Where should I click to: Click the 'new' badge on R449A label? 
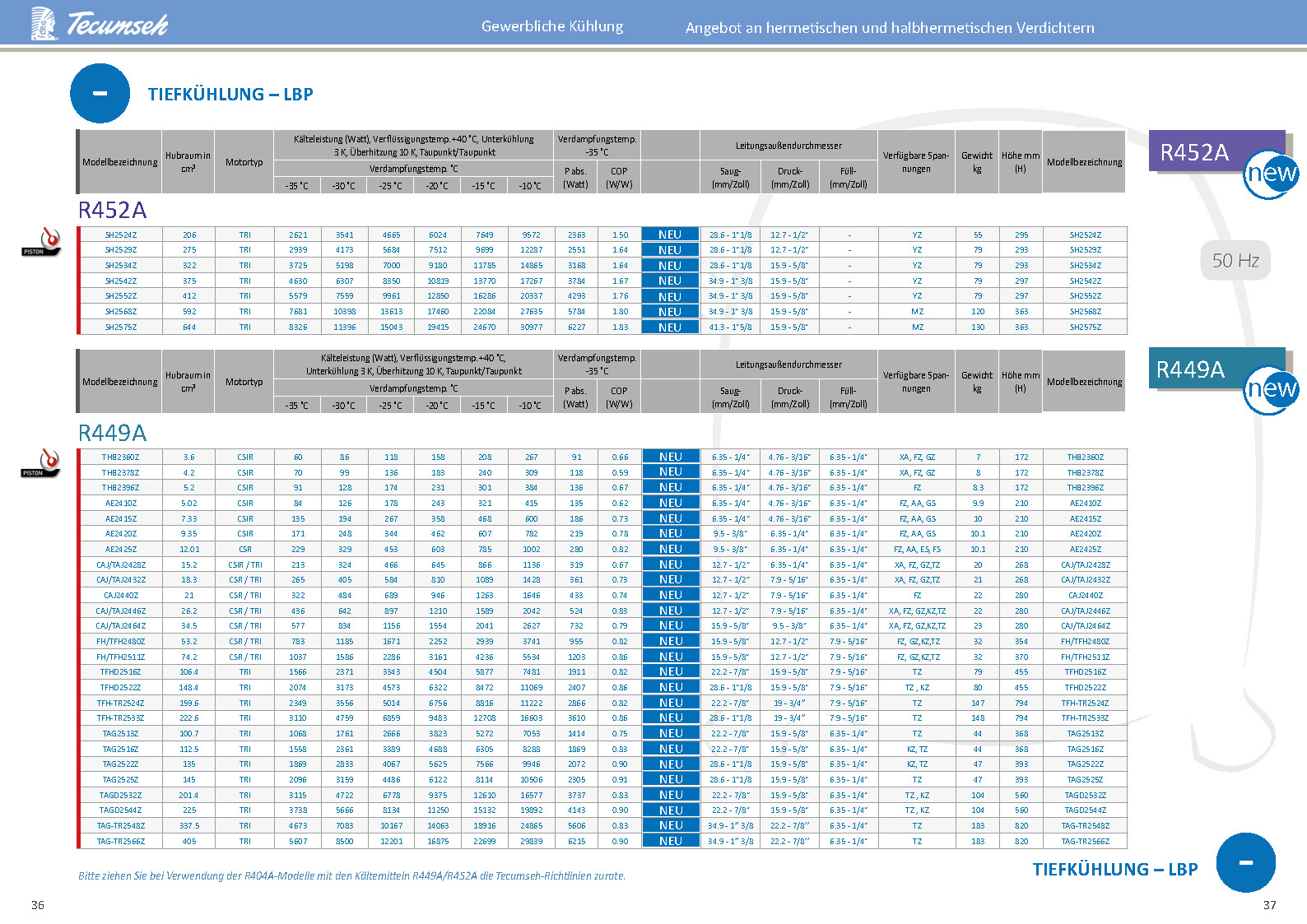(x=1271, y=389)
